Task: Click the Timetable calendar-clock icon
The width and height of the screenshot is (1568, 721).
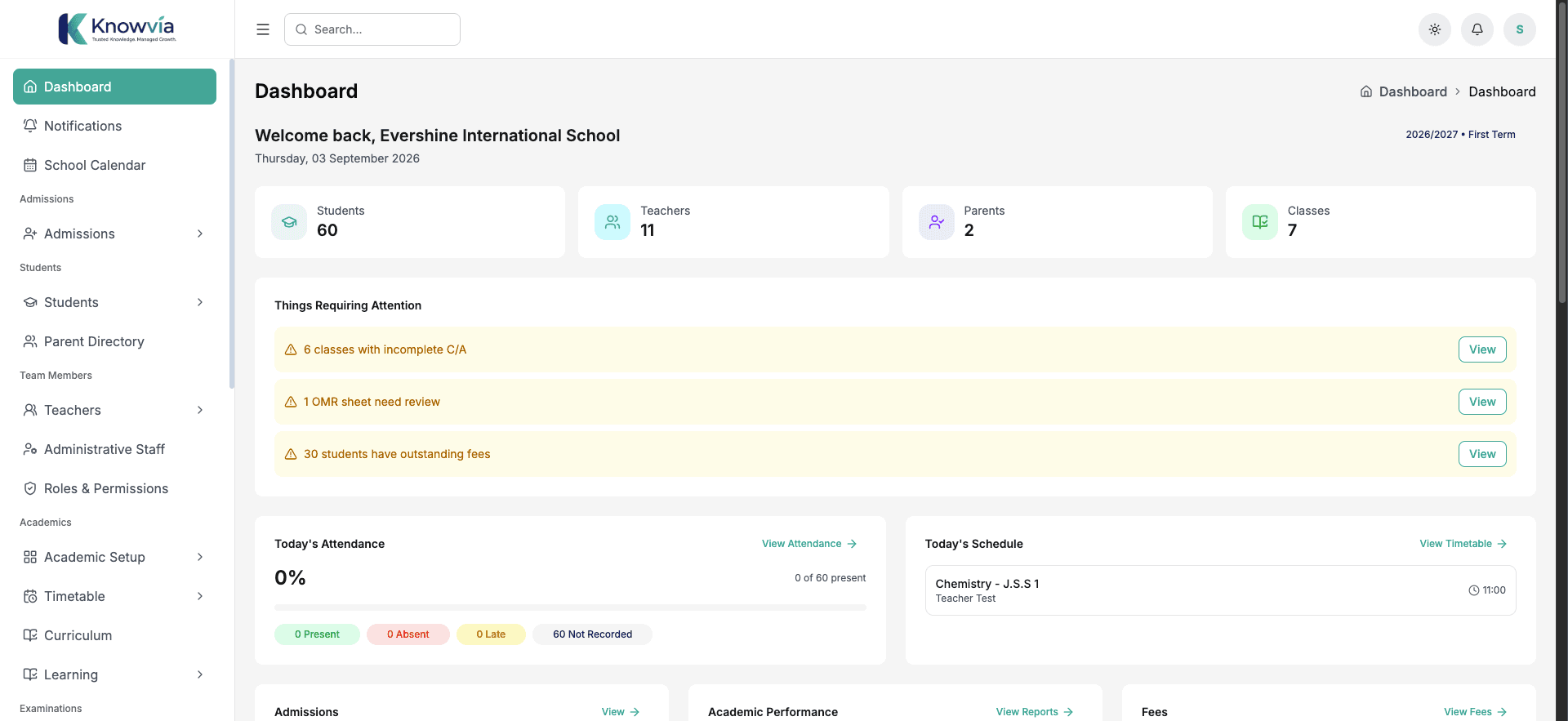Action: 30,596
